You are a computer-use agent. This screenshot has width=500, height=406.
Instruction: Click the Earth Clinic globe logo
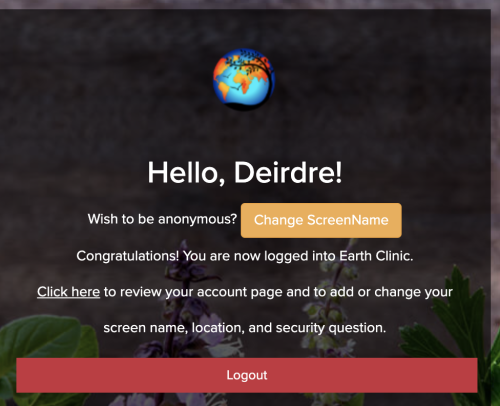point(244,79)
